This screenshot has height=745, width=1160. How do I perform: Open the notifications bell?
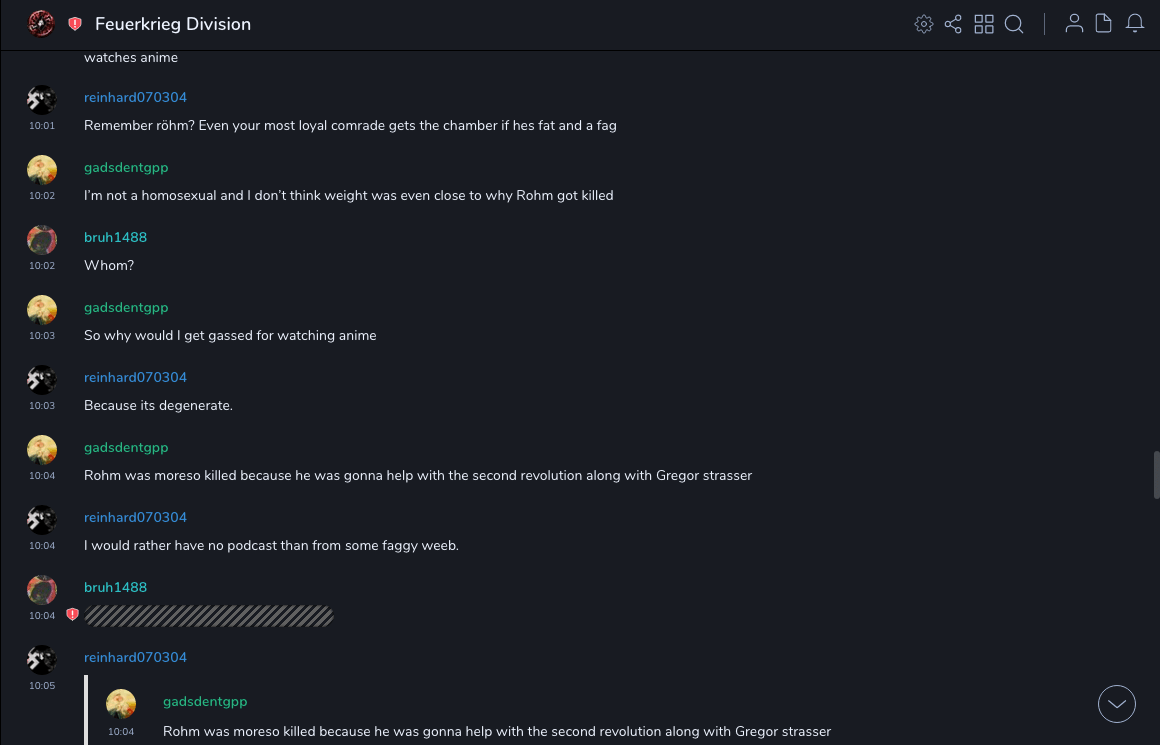1135,24
